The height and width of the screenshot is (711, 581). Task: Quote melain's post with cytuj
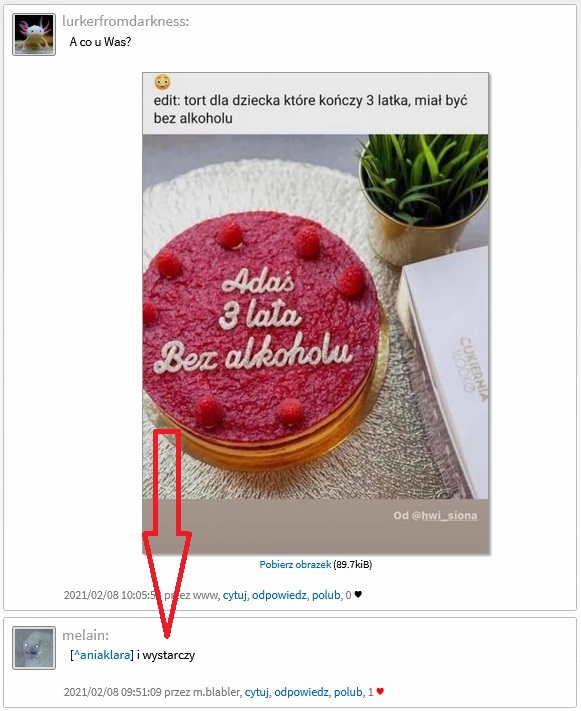257,692
